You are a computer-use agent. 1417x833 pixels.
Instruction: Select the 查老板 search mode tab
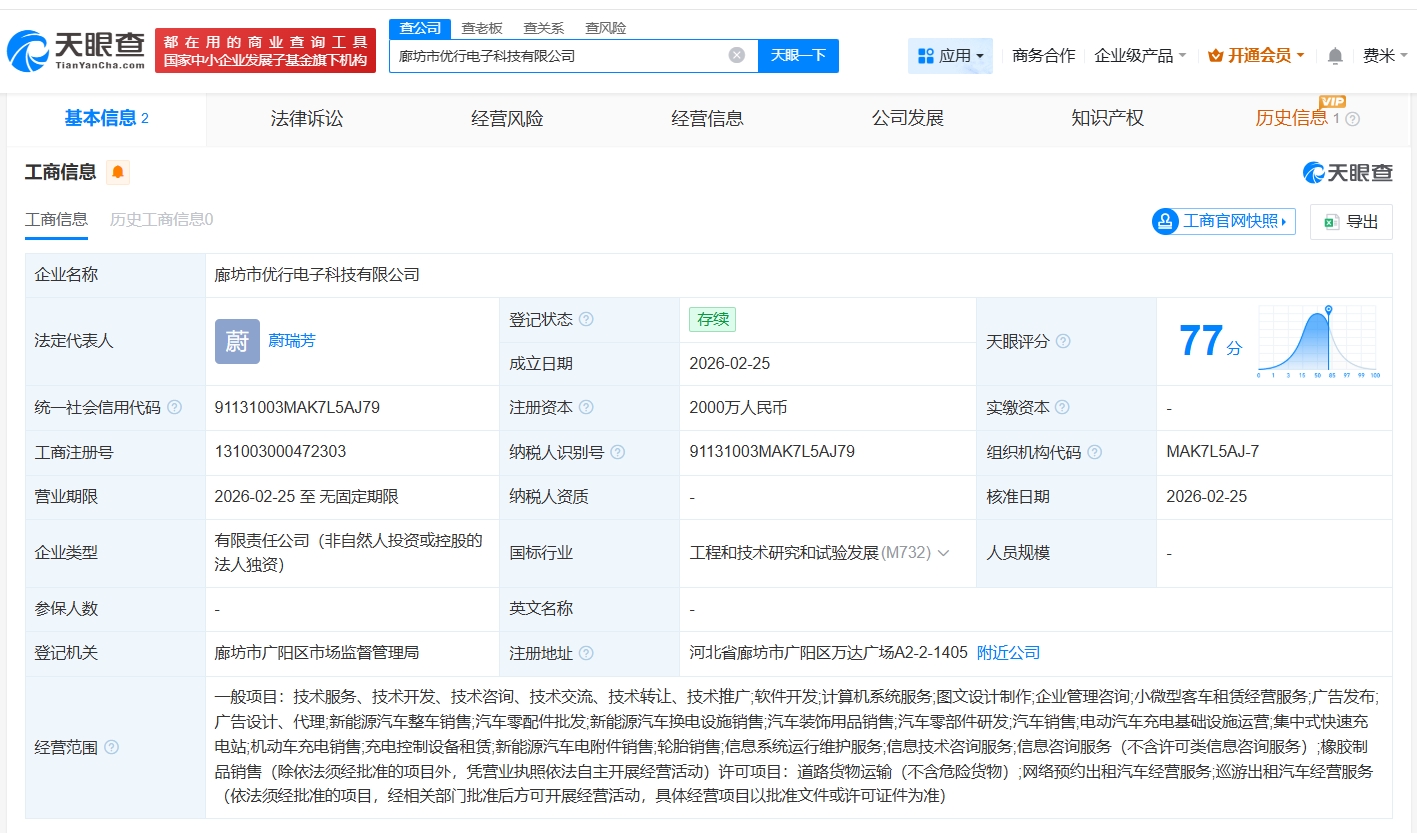point(482,28)
